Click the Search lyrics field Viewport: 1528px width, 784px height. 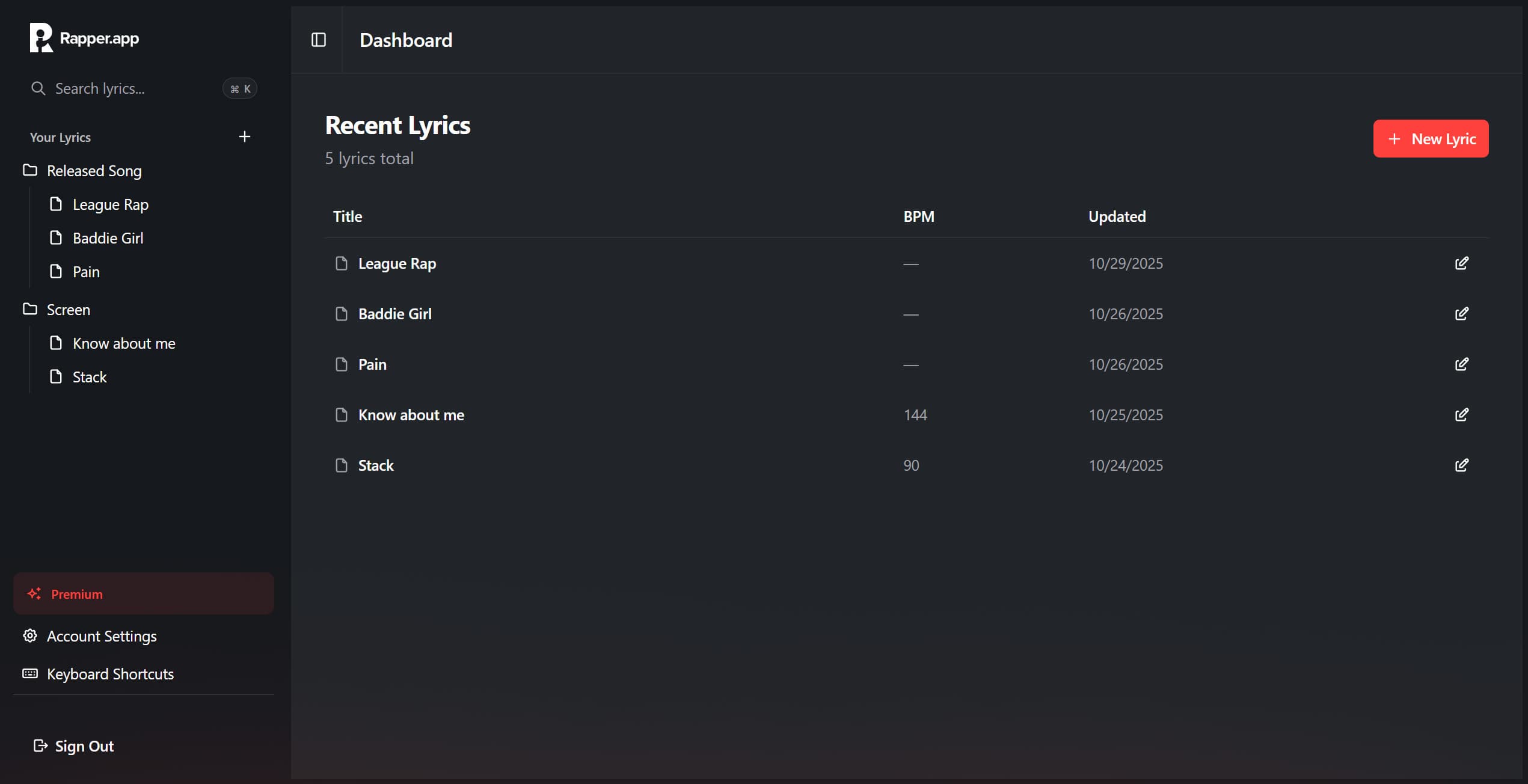click(x=126, y=89)
